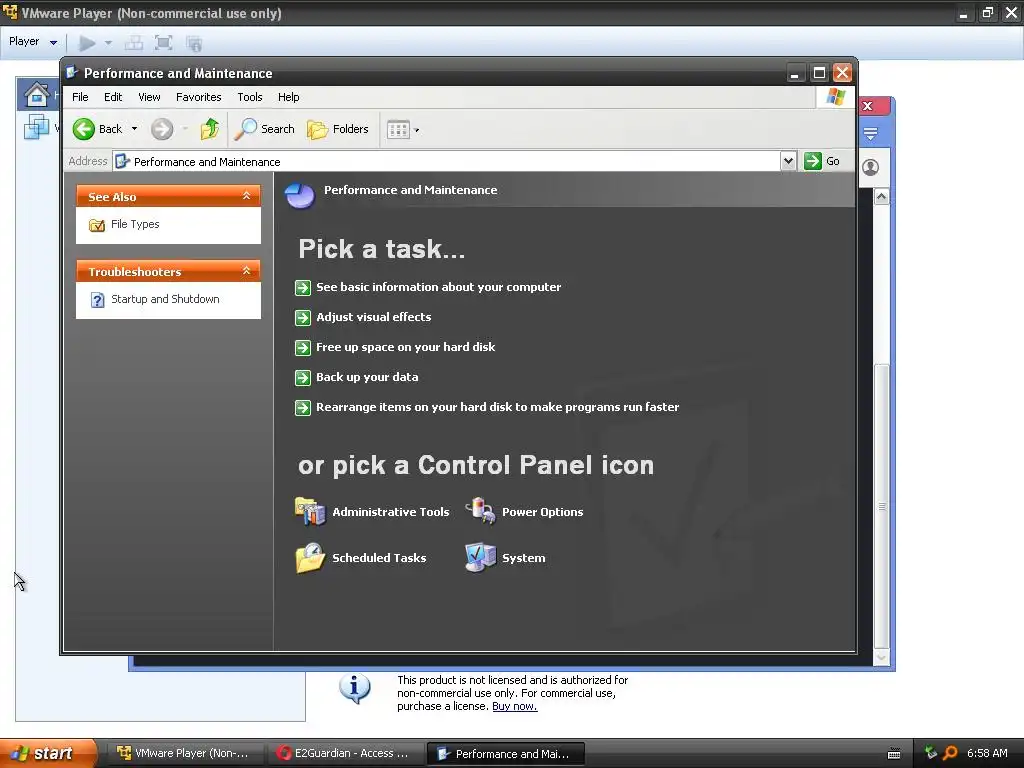Click VMware virtual machine icon in sidebar
Viewport: 1024px width, 768px height.
click(x=36, y=126)
